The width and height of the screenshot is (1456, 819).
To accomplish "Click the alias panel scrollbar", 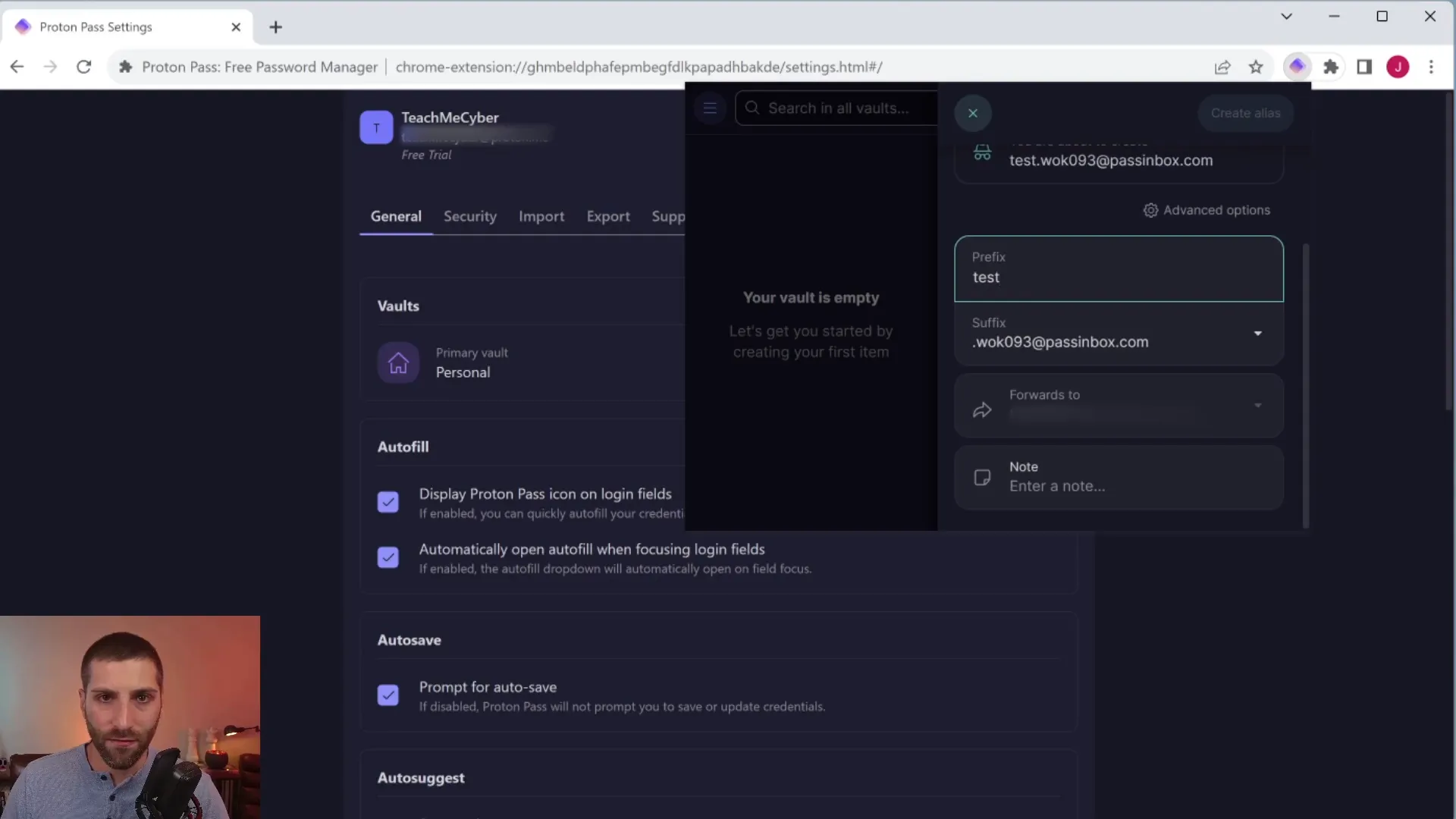I will click(1305, 385).
